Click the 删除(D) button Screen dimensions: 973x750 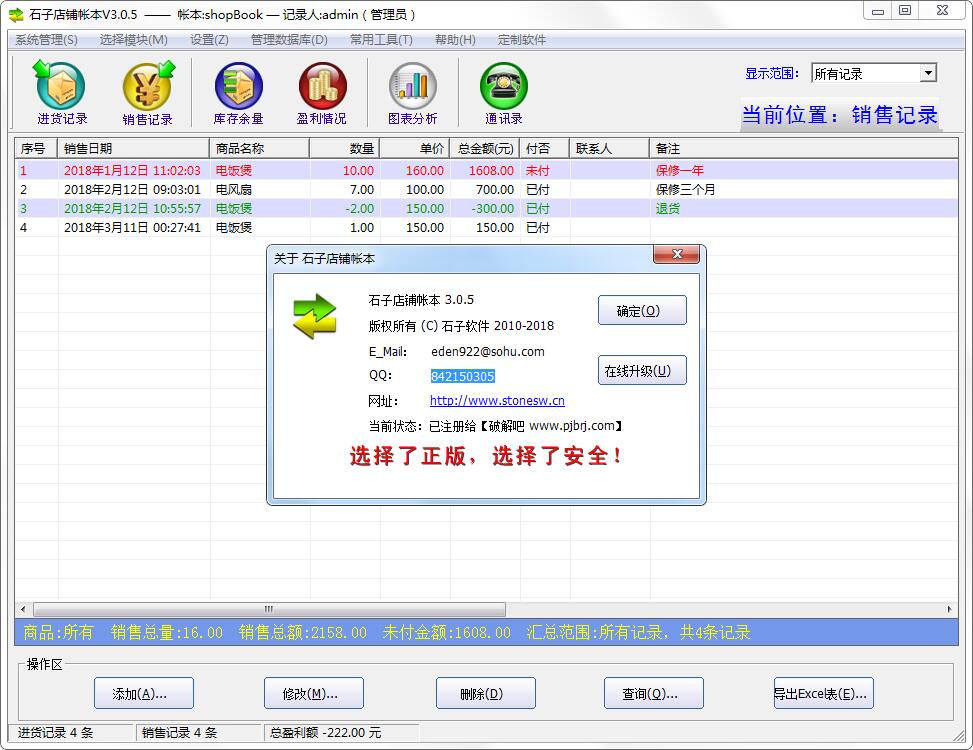click(x=485, y=693)
